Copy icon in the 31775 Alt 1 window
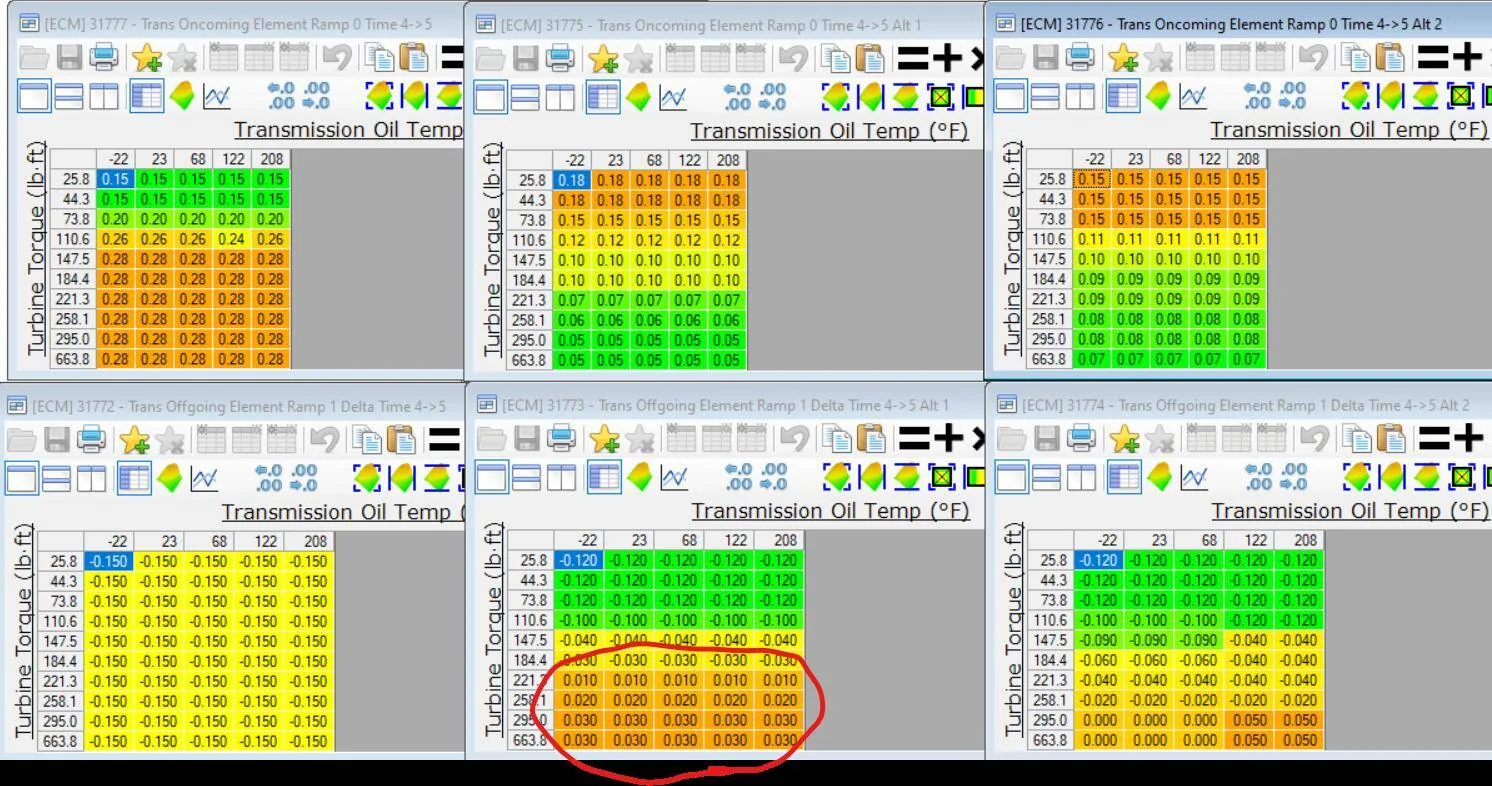 pyautogui.click(x=835, y=58)
